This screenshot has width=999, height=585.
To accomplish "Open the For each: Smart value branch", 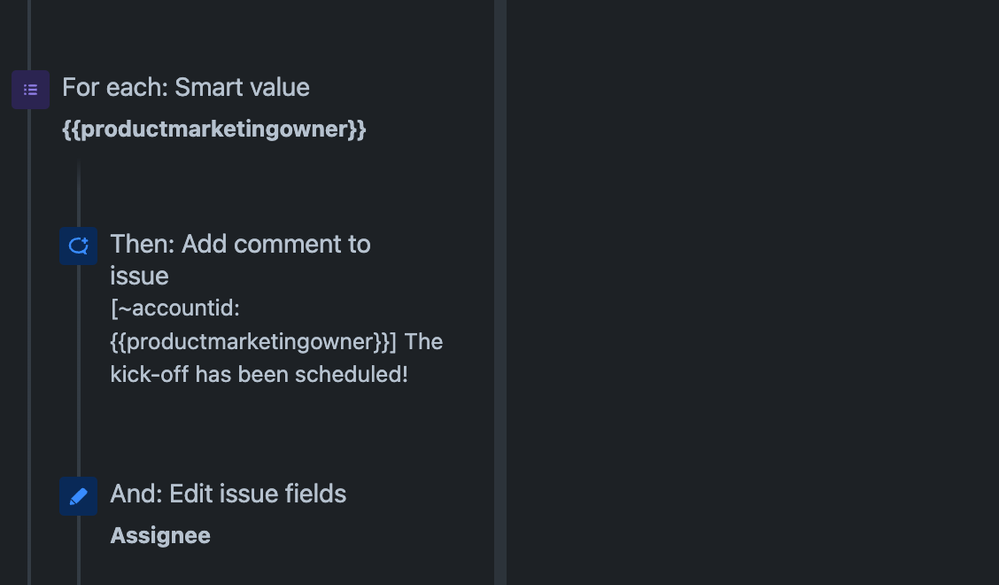I will [185, 88].
